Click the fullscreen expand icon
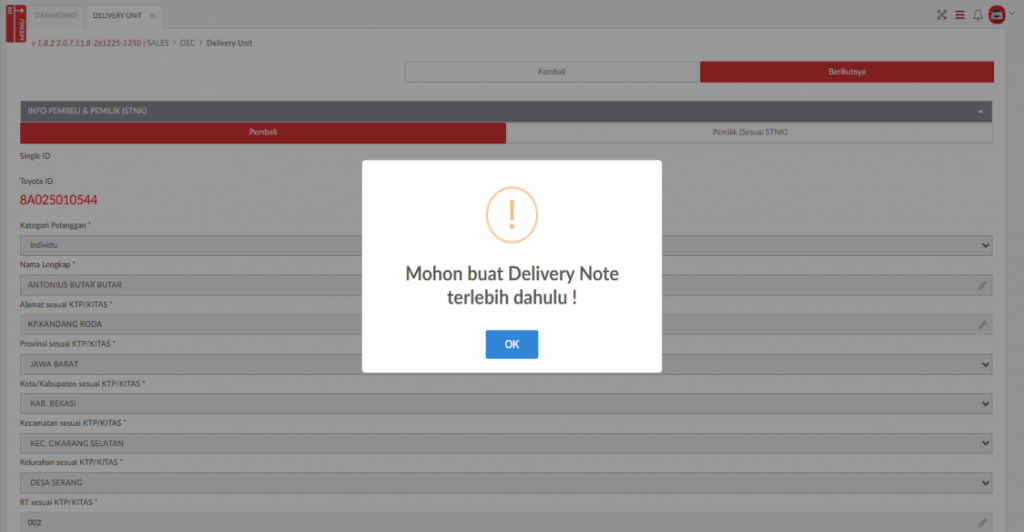The image size is (1024, 532). 941,15
